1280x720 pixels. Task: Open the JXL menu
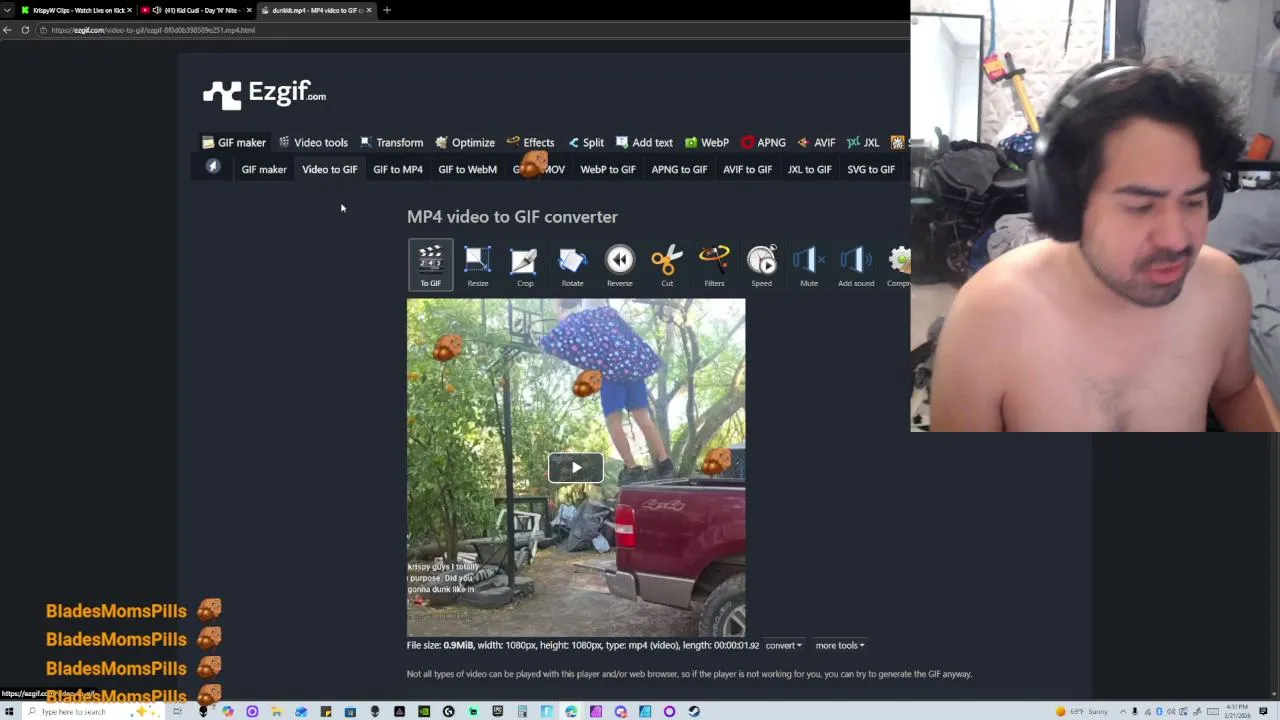point(863,142)
